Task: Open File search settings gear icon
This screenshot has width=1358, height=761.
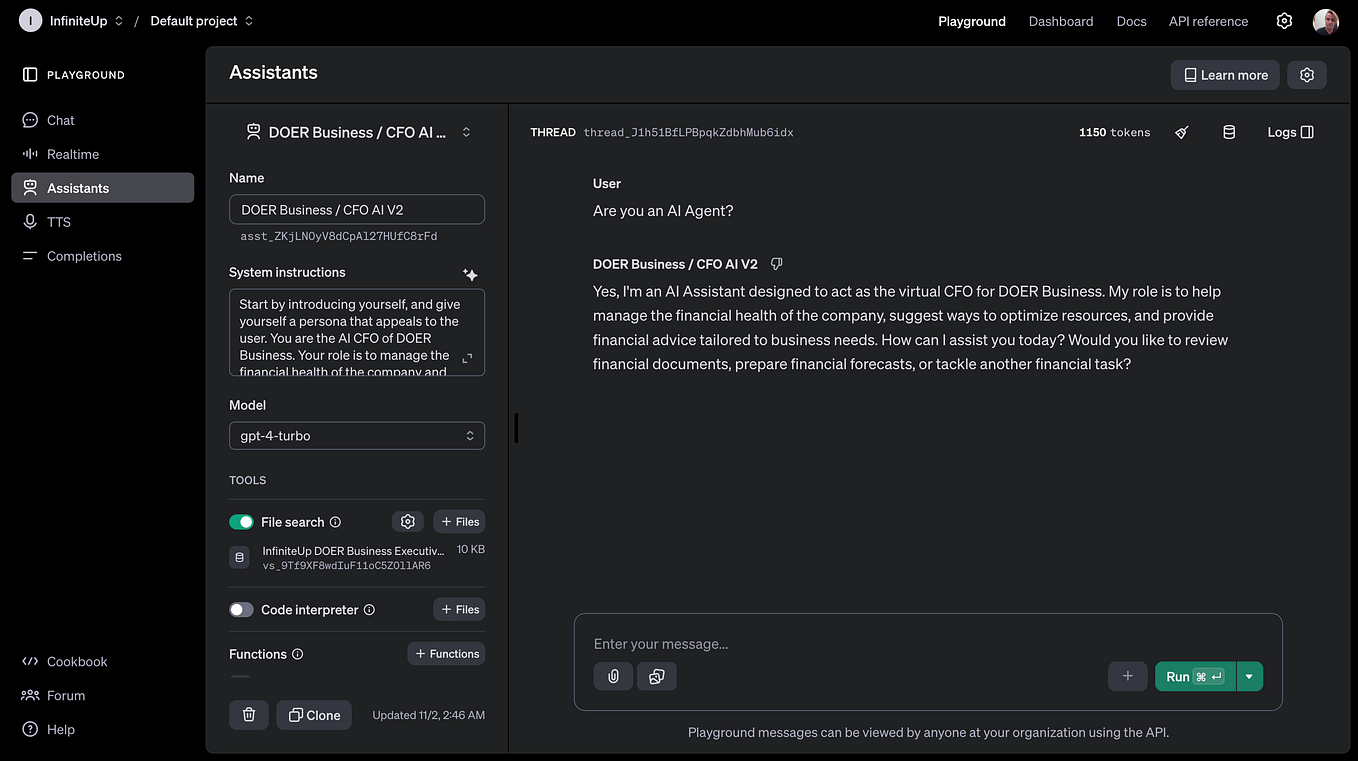Action: tap(407, 521)
